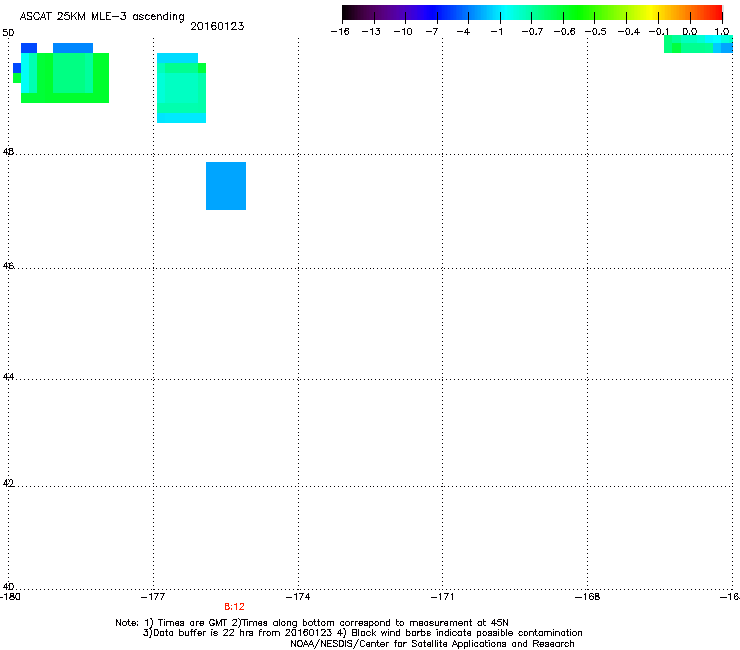The image size is (740, 650).
Task: Select the date label 20160123
Action: tap(217, 26)
